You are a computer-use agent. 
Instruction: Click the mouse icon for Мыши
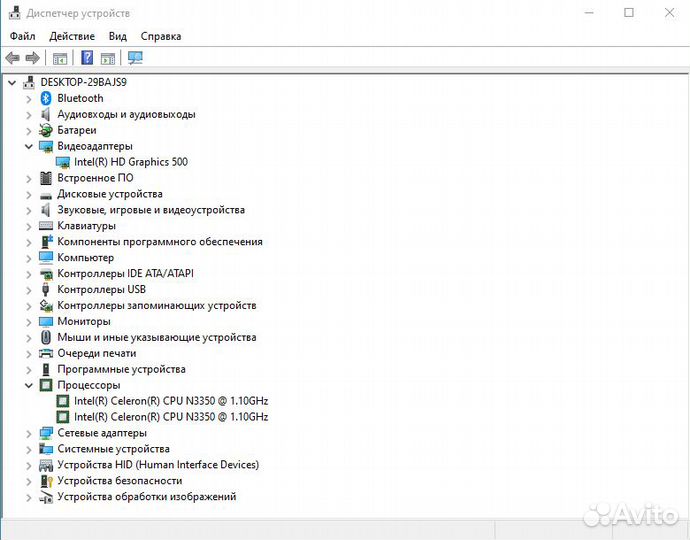click(46, 338)
